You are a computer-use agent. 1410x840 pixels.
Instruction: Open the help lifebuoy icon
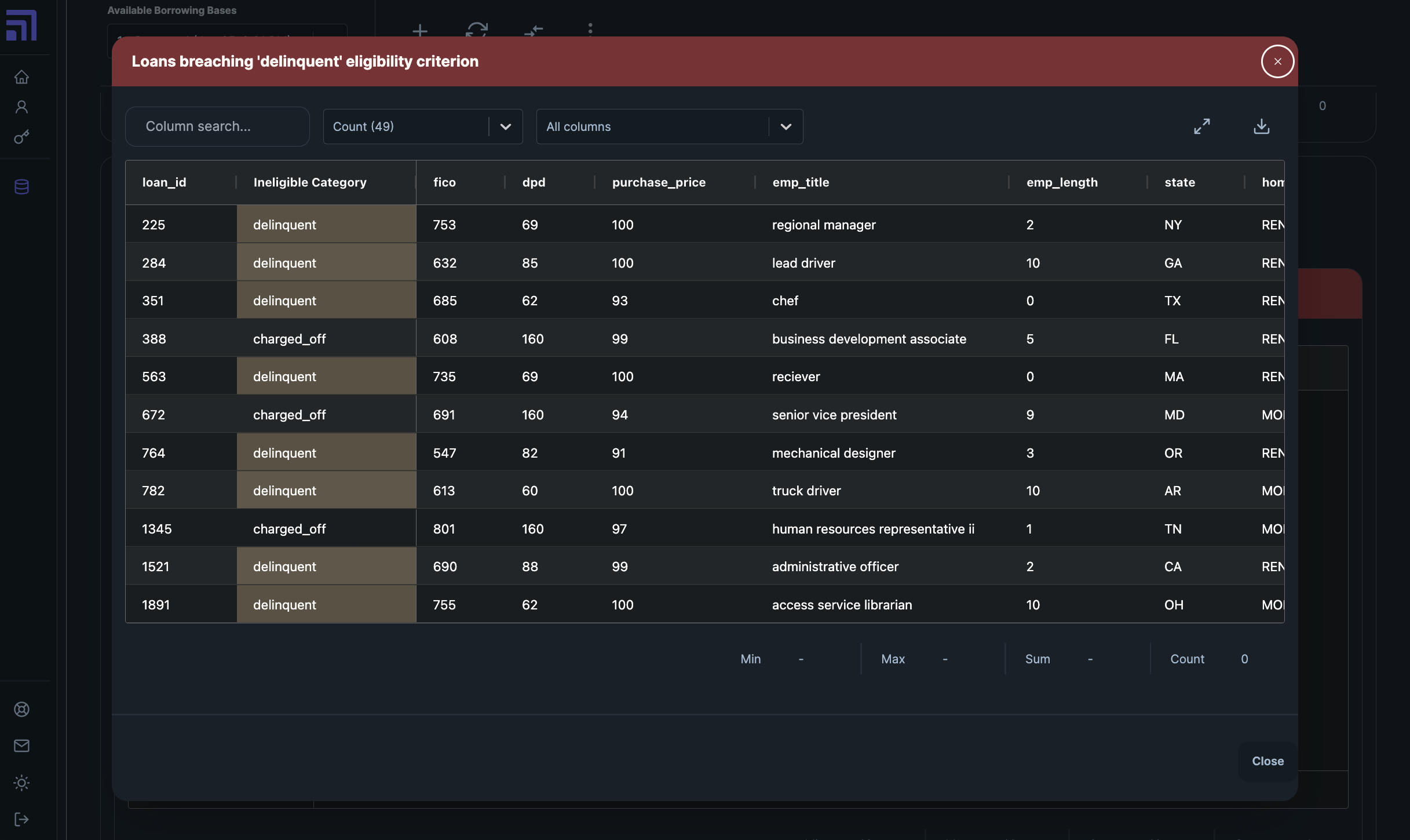click(x=21, y=709)
